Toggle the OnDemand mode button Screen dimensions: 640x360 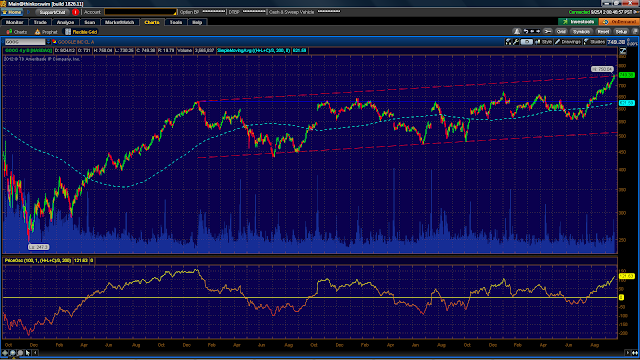point(619,22)
